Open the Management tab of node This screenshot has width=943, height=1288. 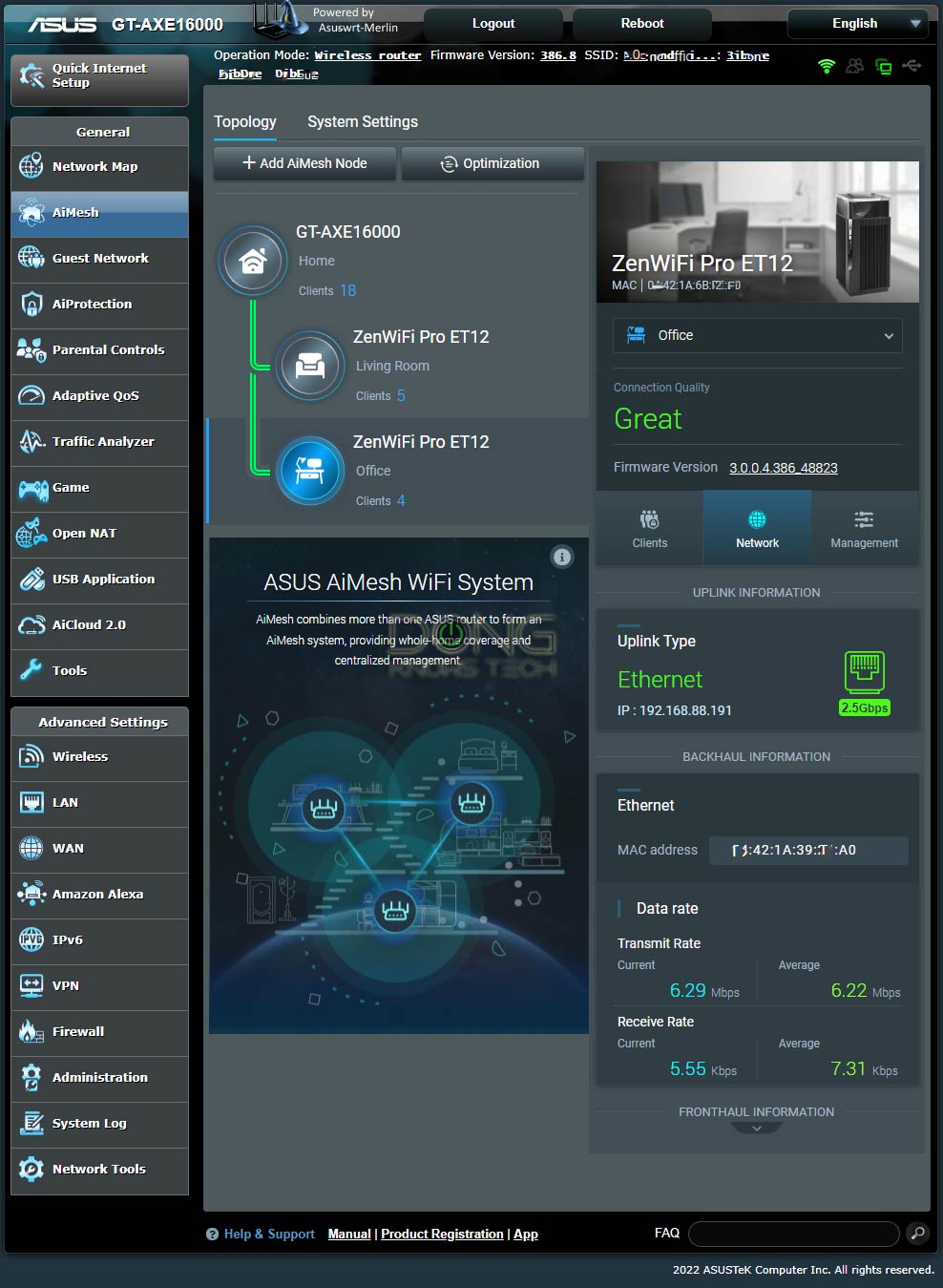(x=864, y=529)
